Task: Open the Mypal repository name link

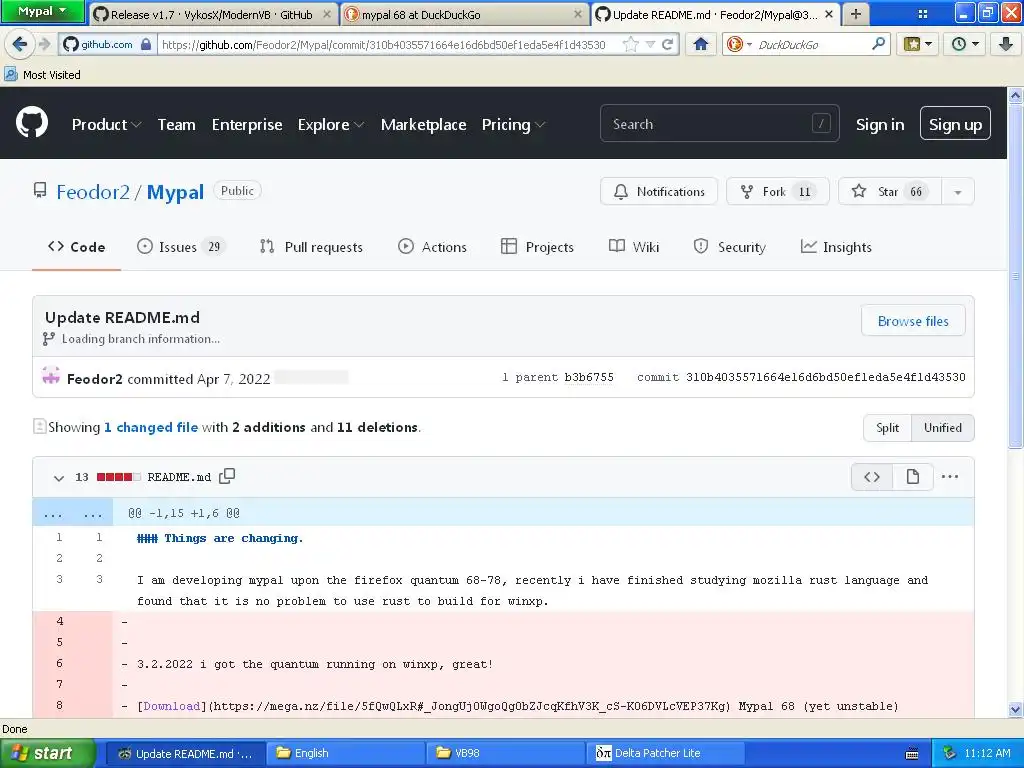Action: coord(175,192)
